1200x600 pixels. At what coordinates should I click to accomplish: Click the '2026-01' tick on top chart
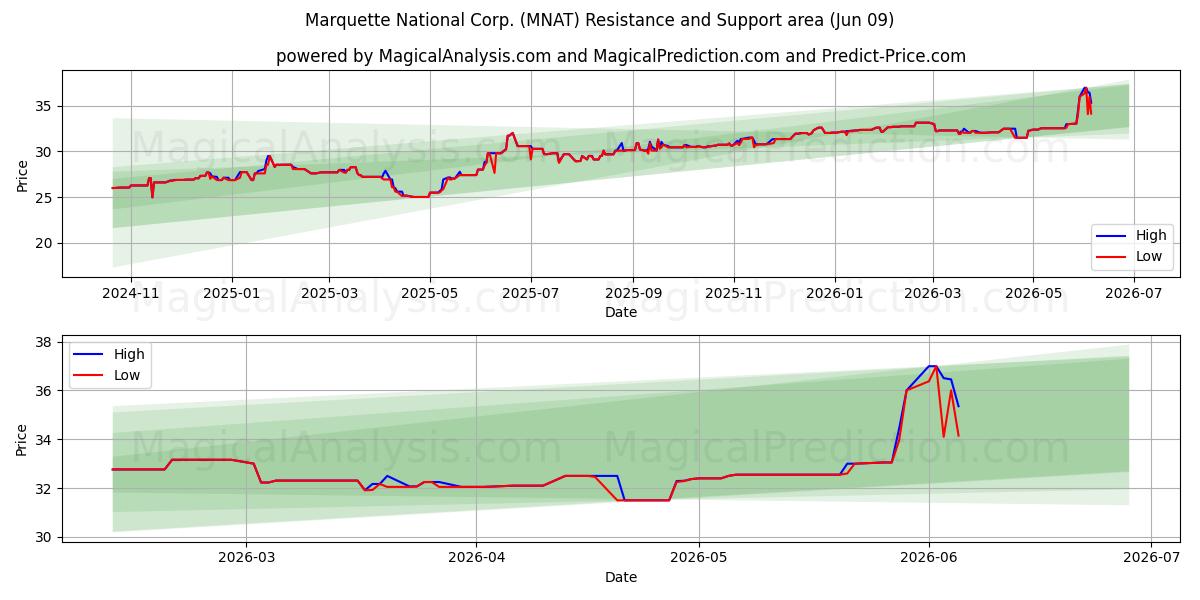point(834,294)
